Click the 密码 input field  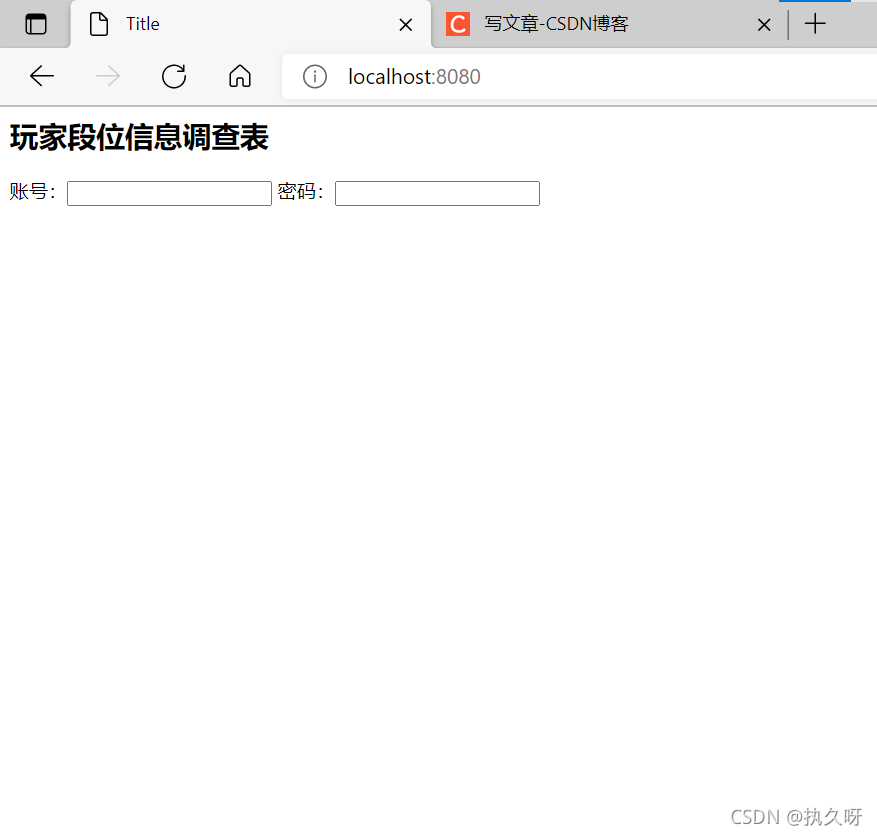coord(437,194)
